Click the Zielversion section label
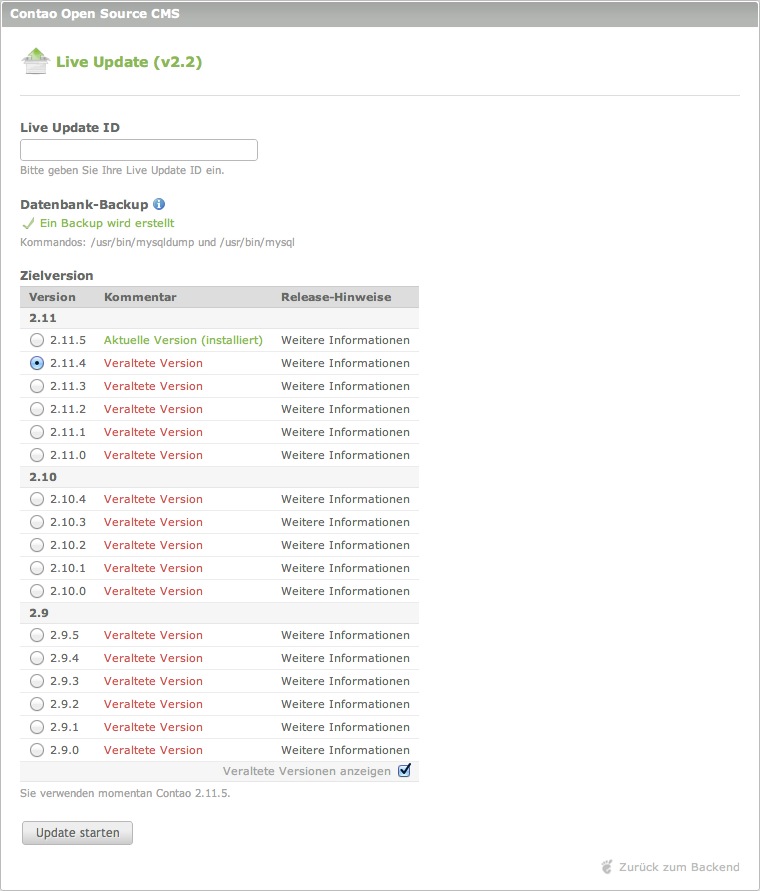This screenshot has height=891, width=760. [x=57, y=276]
